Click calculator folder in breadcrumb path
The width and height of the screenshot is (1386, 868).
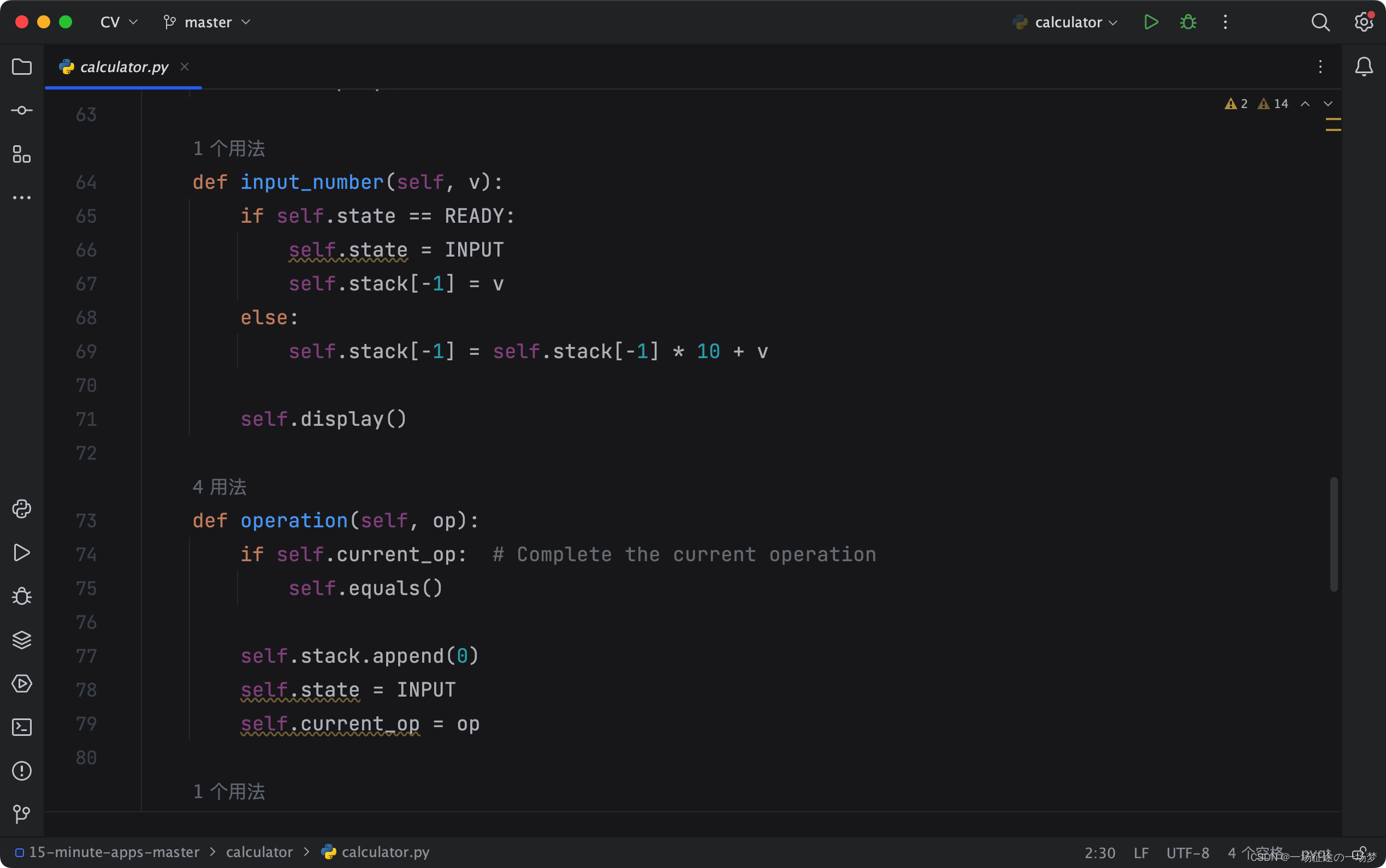[x=259, y=852]
